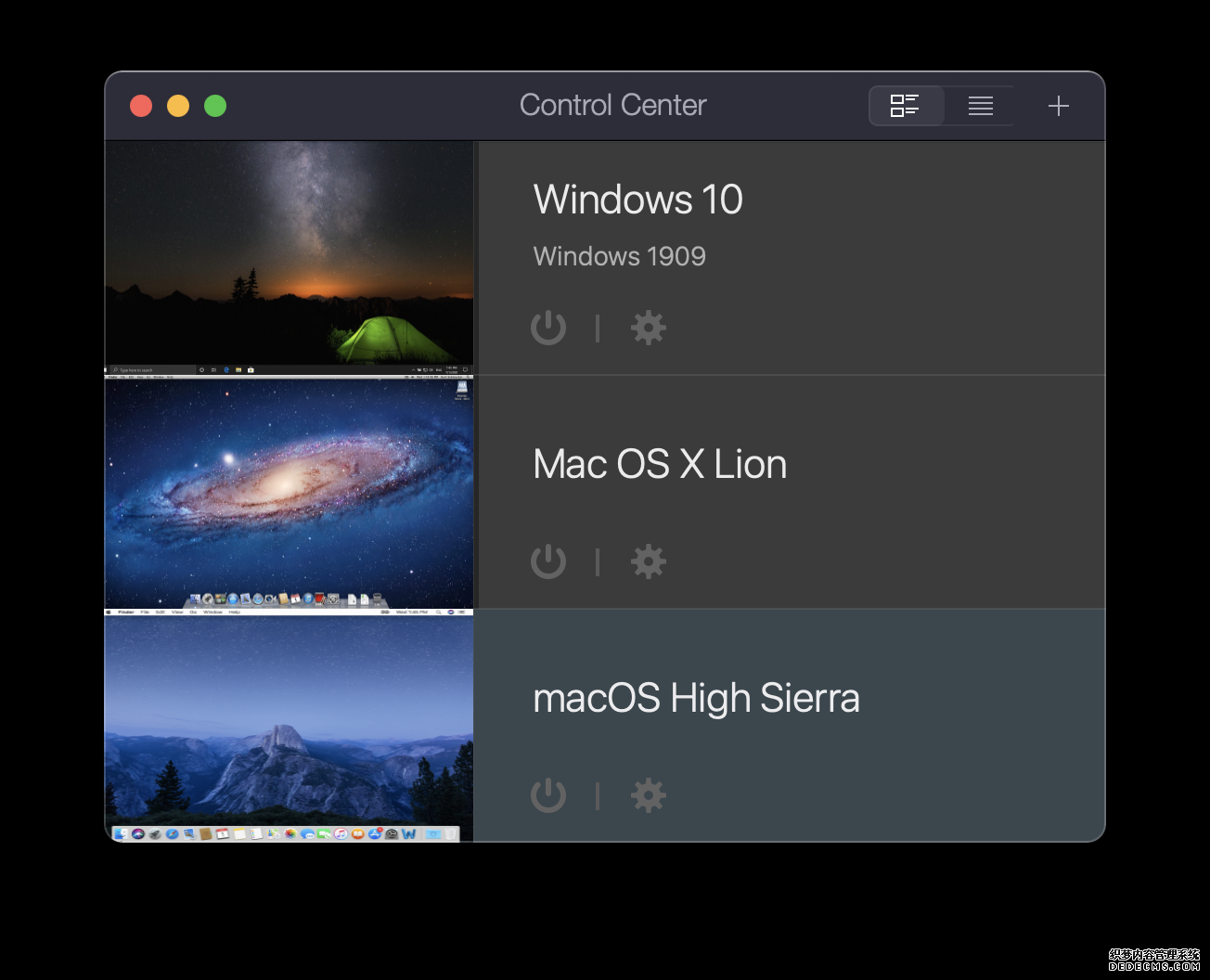Open settings gear for Windows 10
The width and height of the screenshot is (1210, 980).
[x=649, y=328]
